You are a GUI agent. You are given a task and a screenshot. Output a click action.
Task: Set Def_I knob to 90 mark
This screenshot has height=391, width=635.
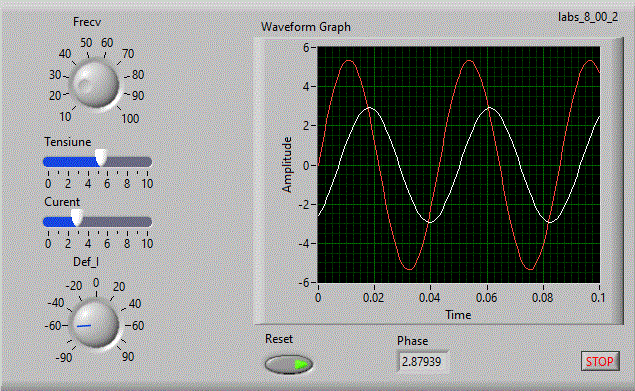[128, 357]
